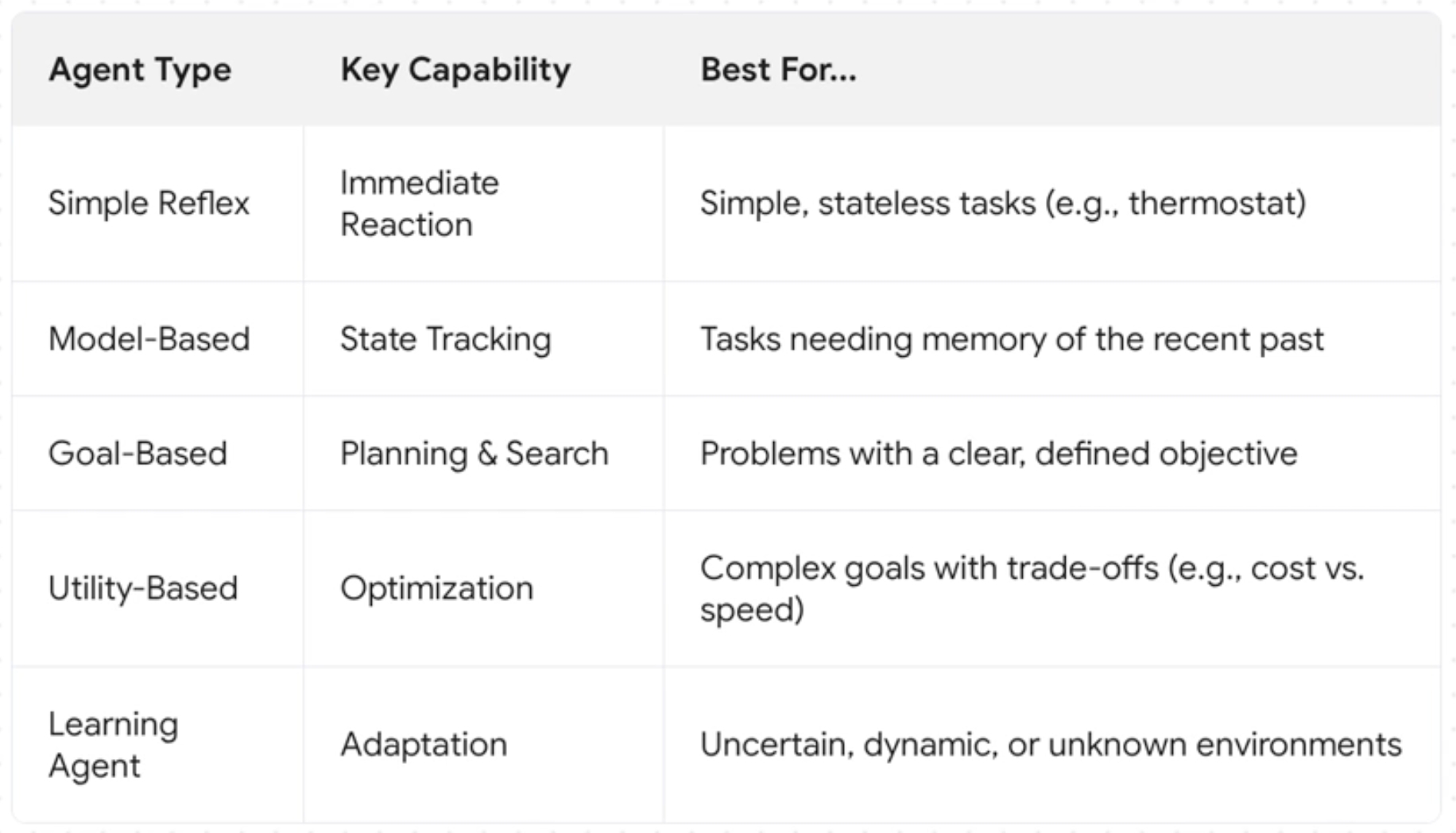Click the trade-offs cost vs. speed cell
Viewport: 1456px width, 833px height.
pos(1031,589)
